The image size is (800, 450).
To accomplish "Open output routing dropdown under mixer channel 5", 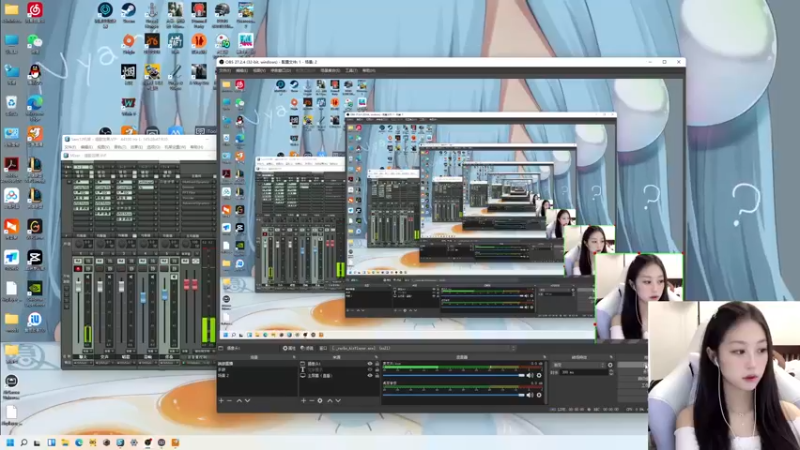I will tap(169, 363).
